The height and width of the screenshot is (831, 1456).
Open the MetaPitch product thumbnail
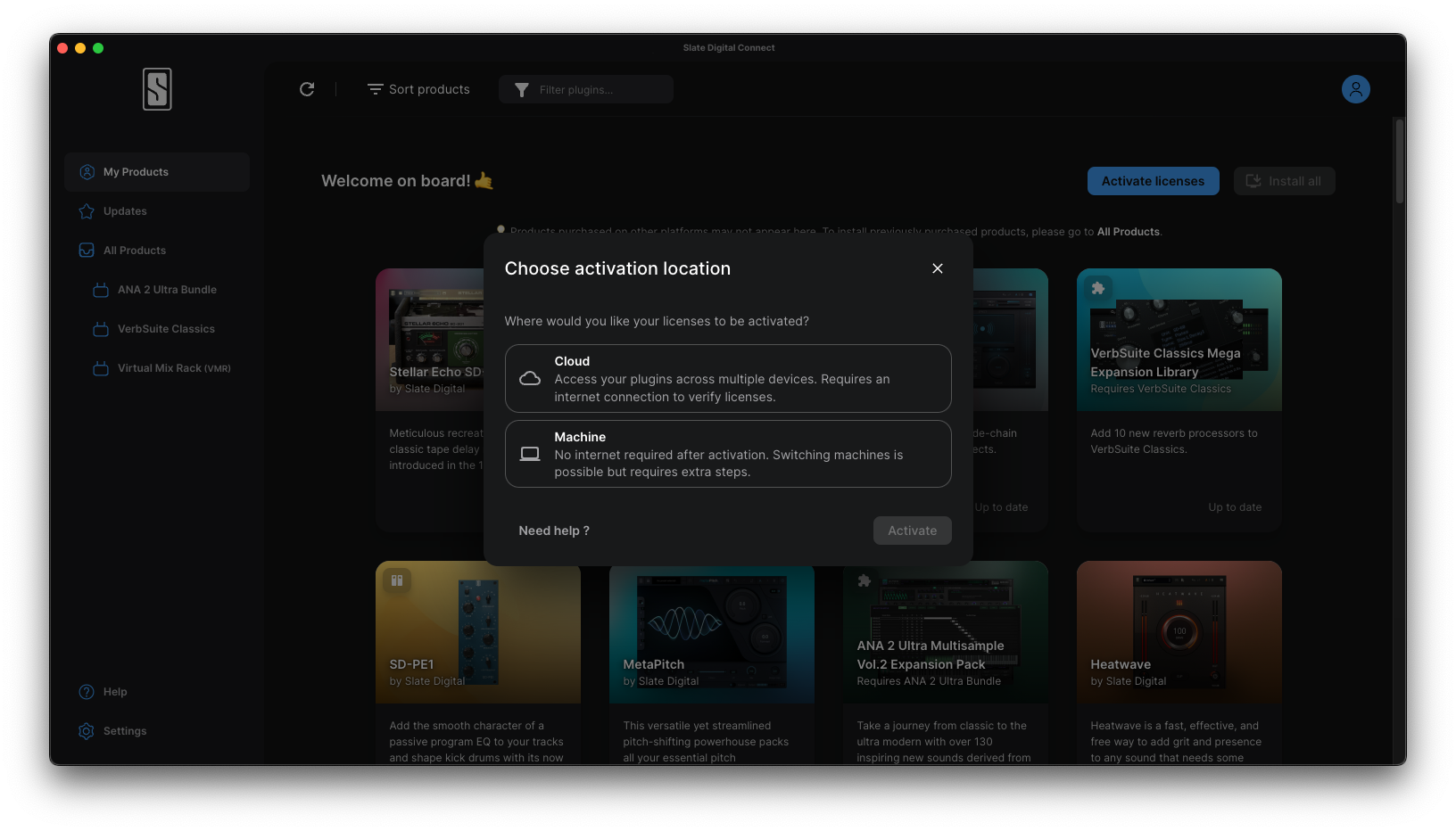(712, 632)
